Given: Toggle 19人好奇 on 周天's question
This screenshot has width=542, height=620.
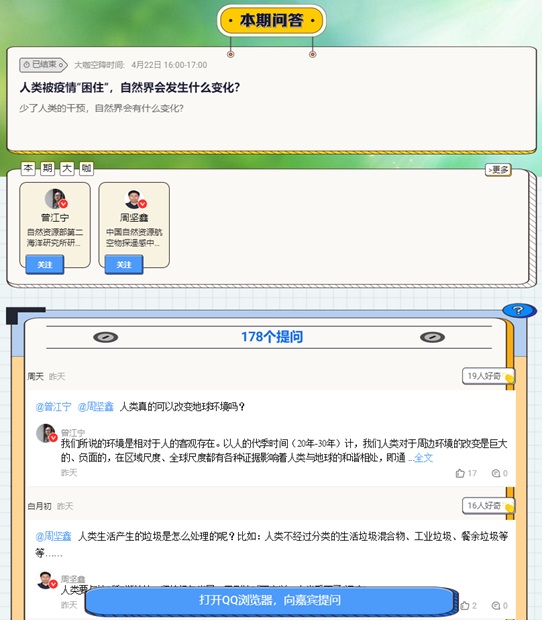Looking at the screenshot, I should pos(488,376).
